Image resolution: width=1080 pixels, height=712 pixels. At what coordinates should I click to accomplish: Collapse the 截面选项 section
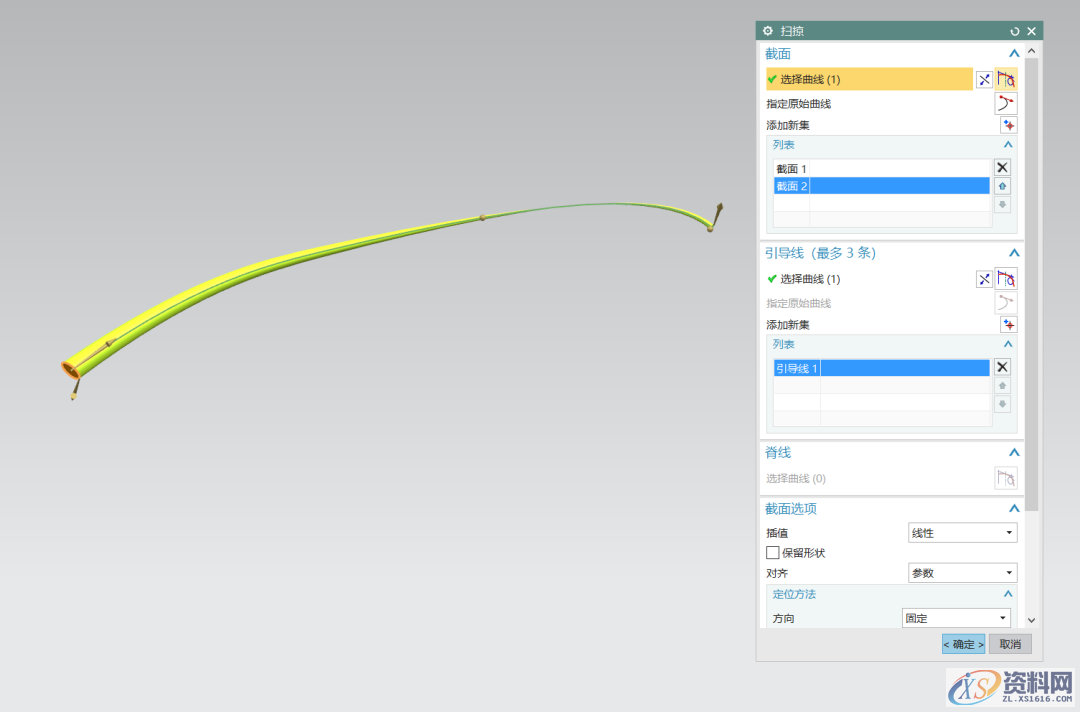pos(1014,509)
